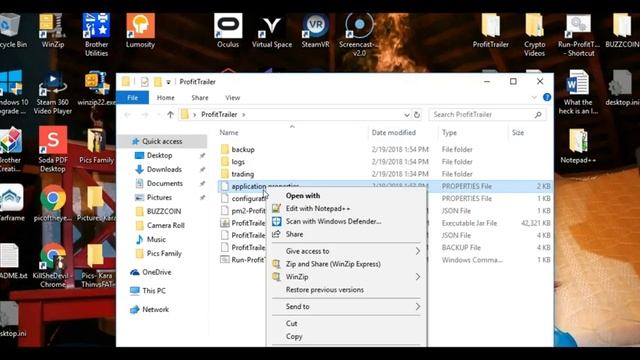The height and width of the screenshot is (360, 640).
Task: Open BUZZCOIN folder in navigation pane
Action: coord(164,211)
